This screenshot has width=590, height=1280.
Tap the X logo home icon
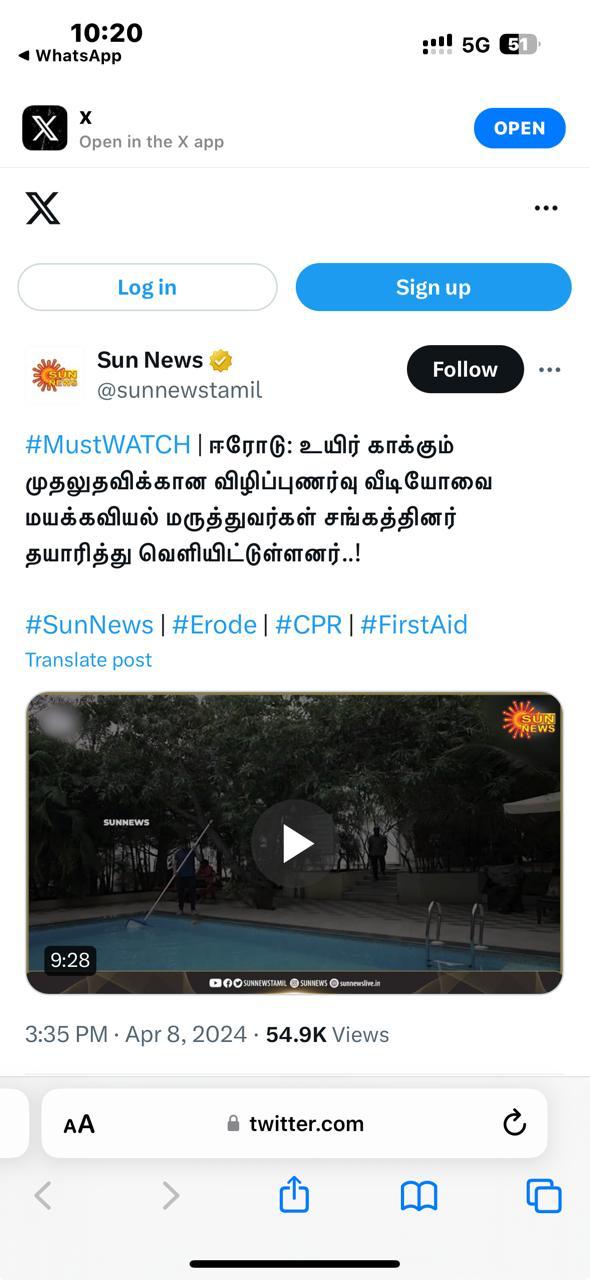pos(43,208)
